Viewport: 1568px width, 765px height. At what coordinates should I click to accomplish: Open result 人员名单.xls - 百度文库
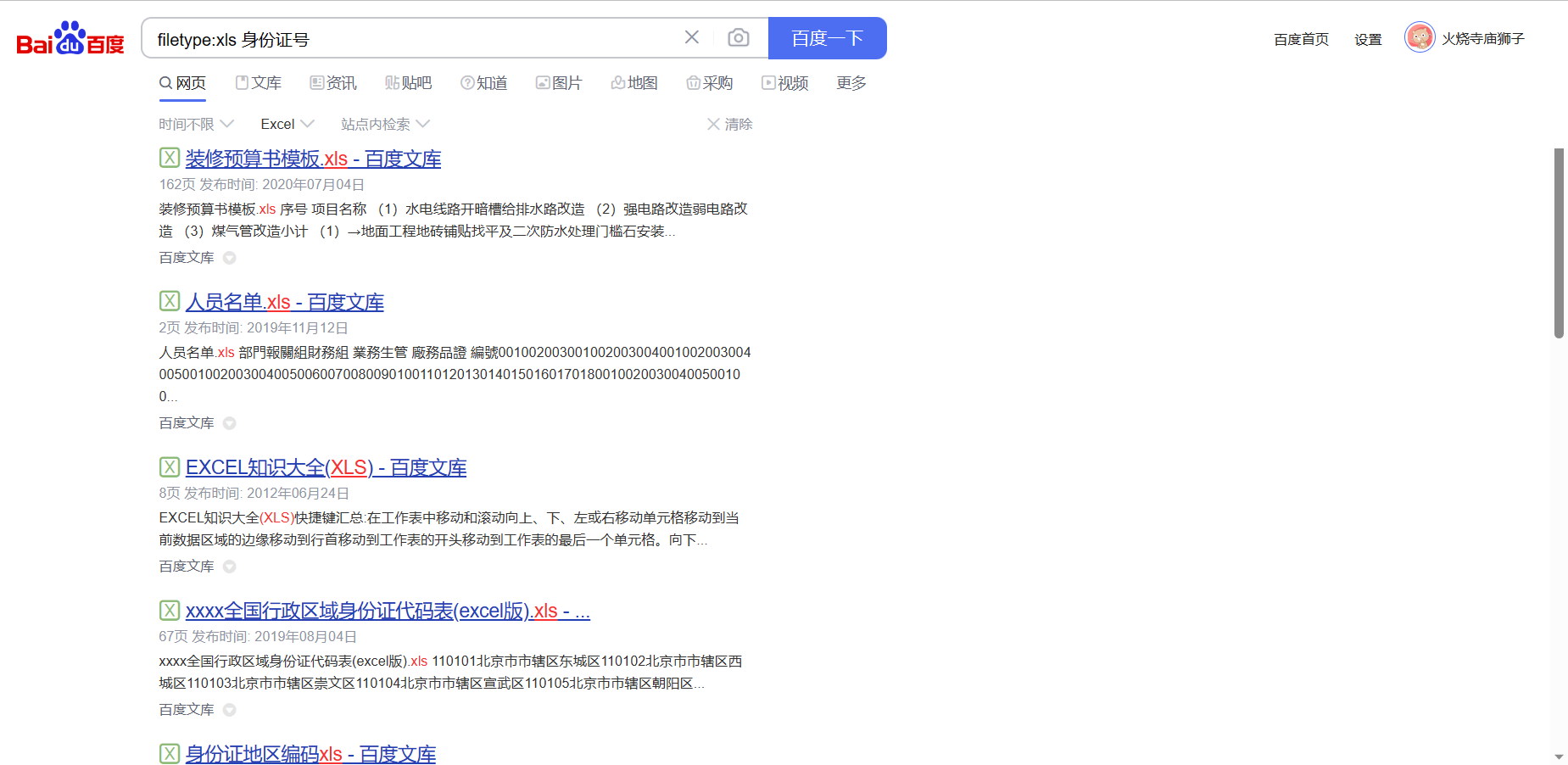(x=285, y=303)
